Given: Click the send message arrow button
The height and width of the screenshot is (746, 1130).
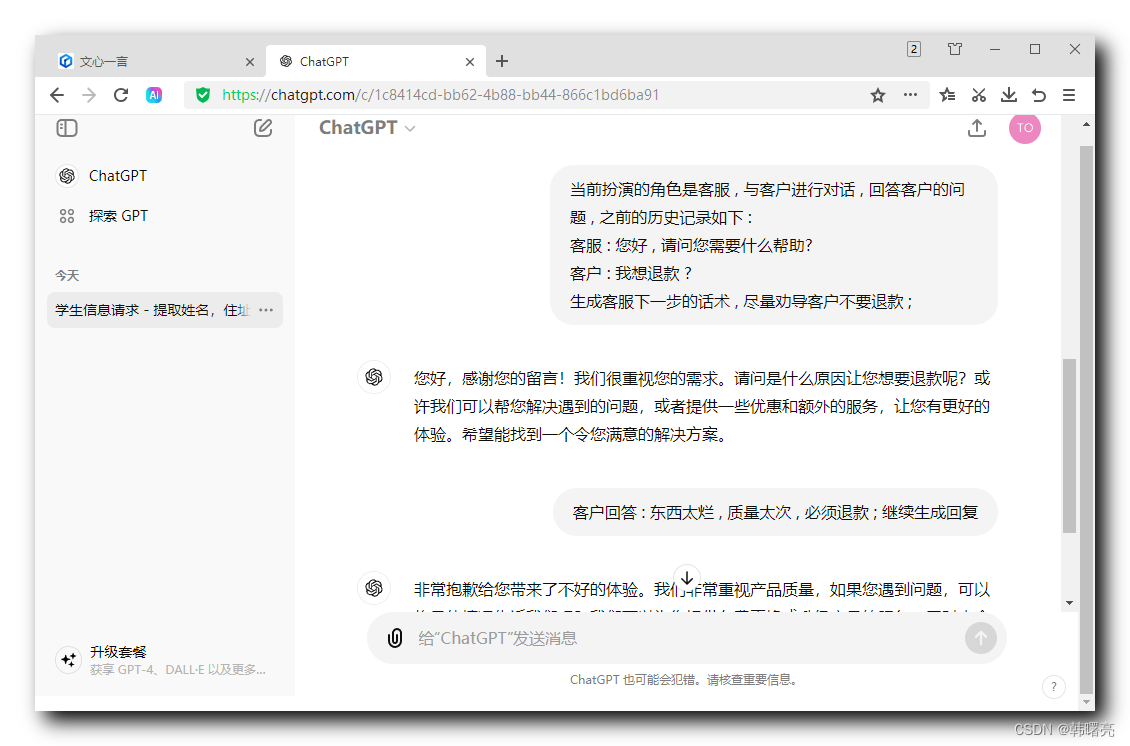Looking at the screenshot, I should pyautogui.click(x=981, y=638).
